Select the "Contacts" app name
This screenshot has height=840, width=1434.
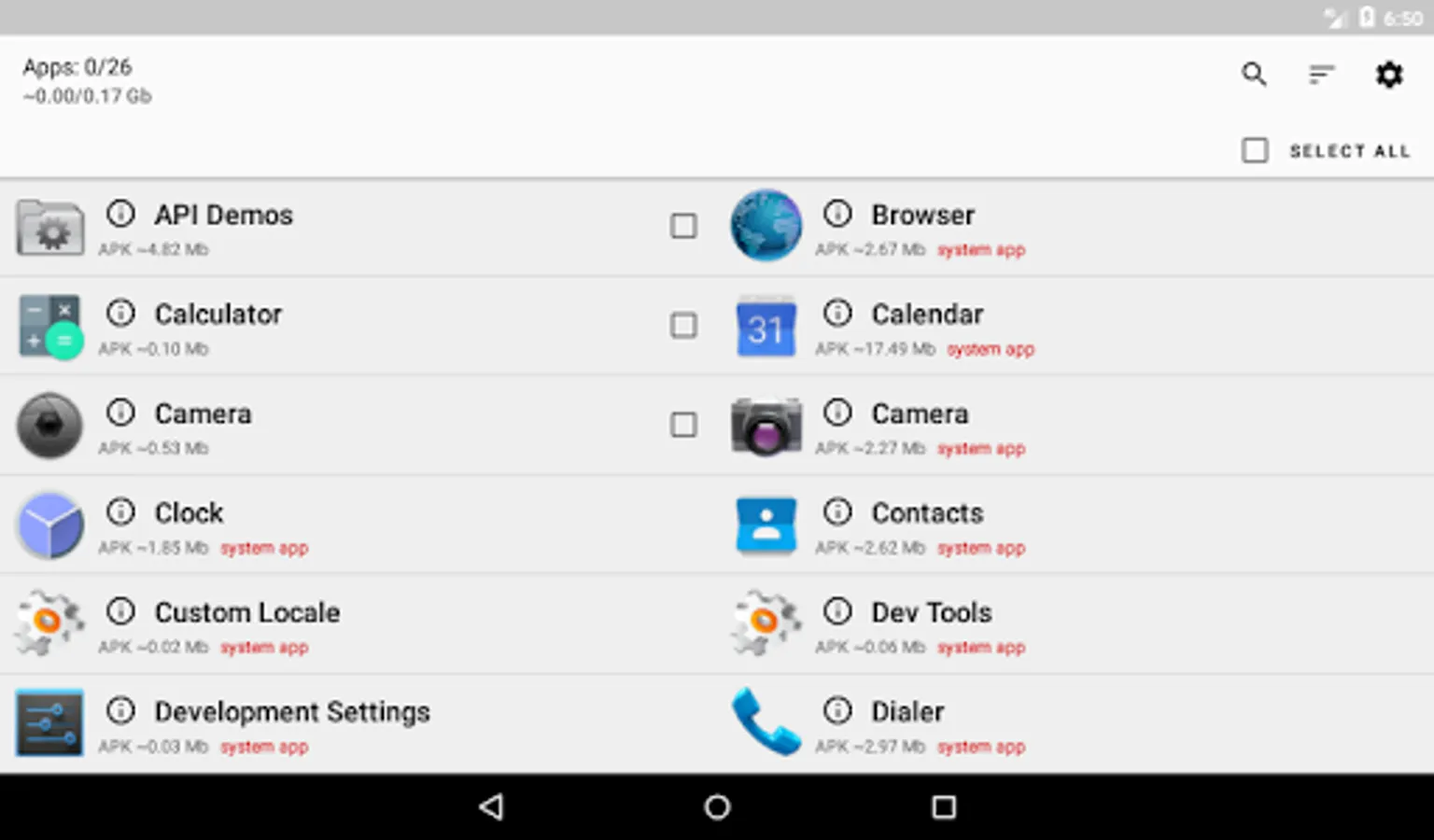pos(927,512)
